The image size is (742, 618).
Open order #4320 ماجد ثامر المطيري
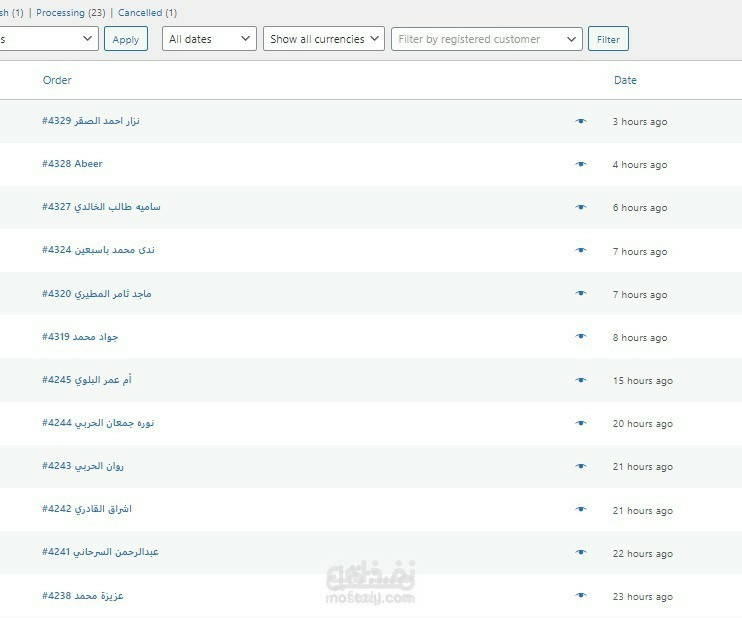97,294
